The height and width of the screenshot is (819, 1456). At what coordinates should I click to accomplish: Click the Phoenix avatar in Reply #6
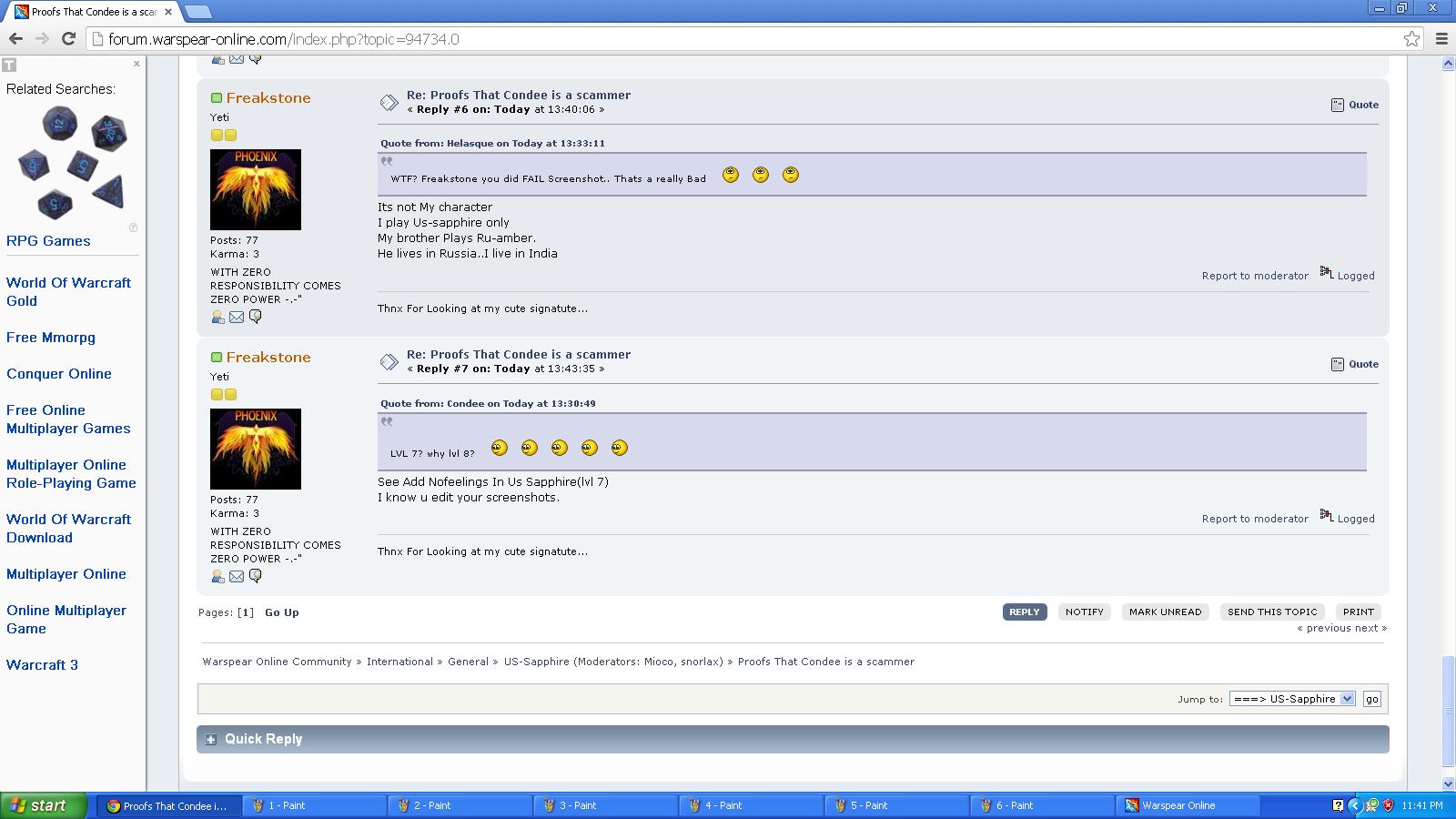256,189
